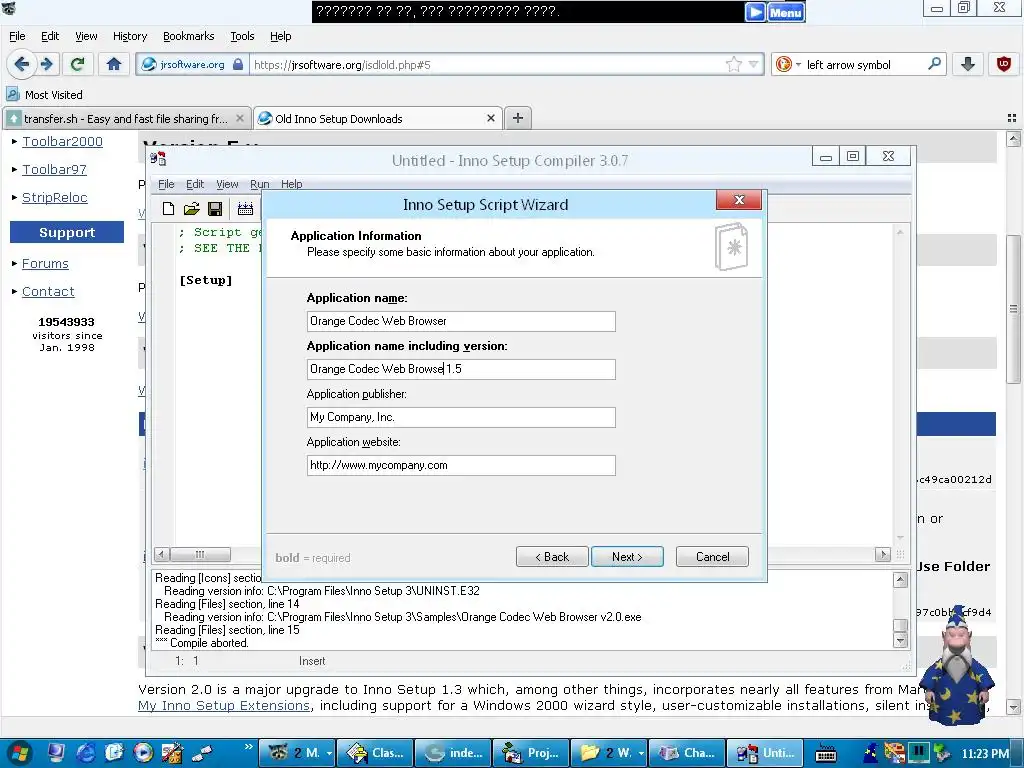The height and width of the screenshot is (768, 1024).
Task: Click the browser URL address field
Action: tap(487, 64)
